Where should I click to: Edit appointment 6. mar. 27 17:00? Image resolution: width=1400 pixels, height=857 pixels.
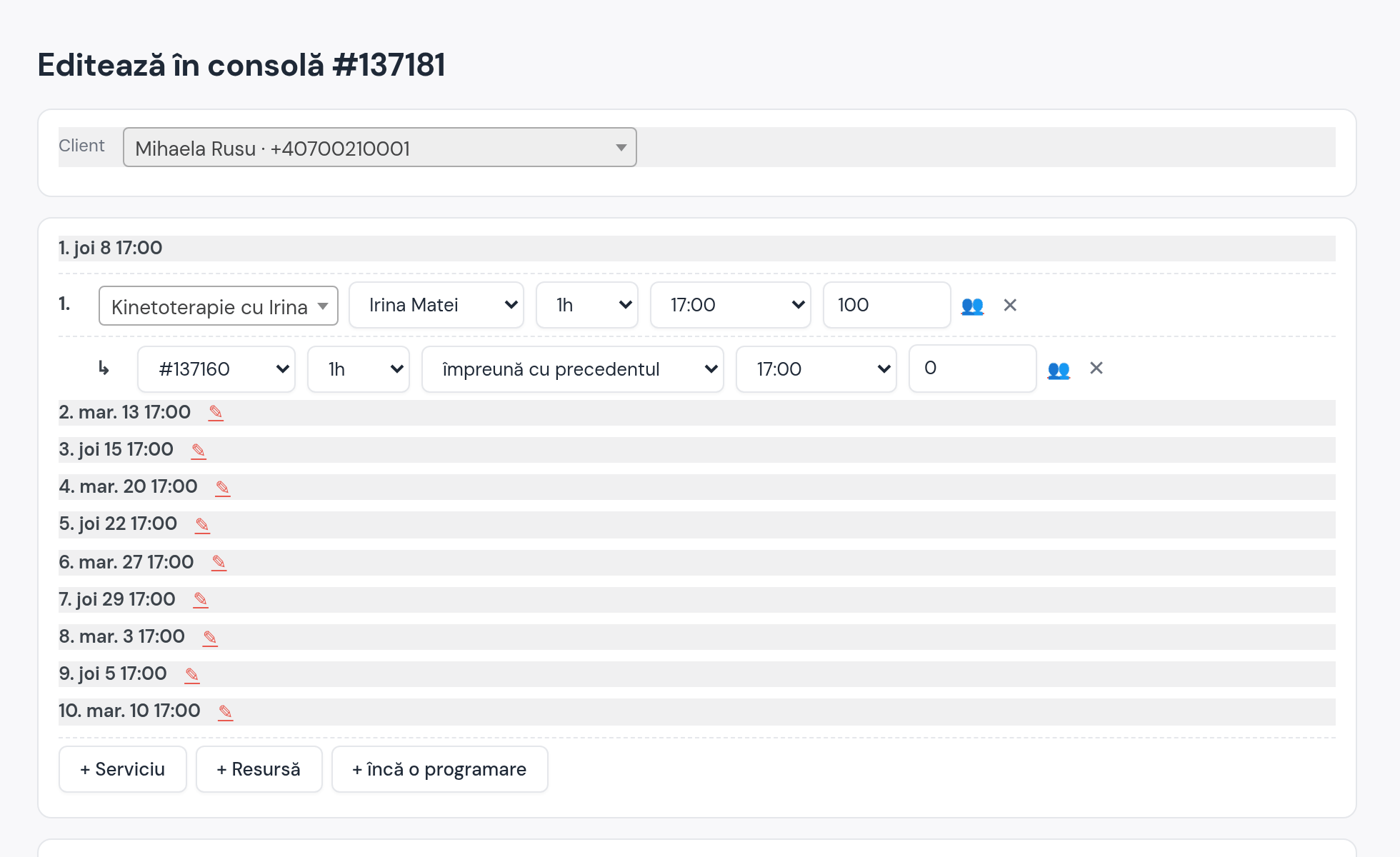tap(219, 563)
